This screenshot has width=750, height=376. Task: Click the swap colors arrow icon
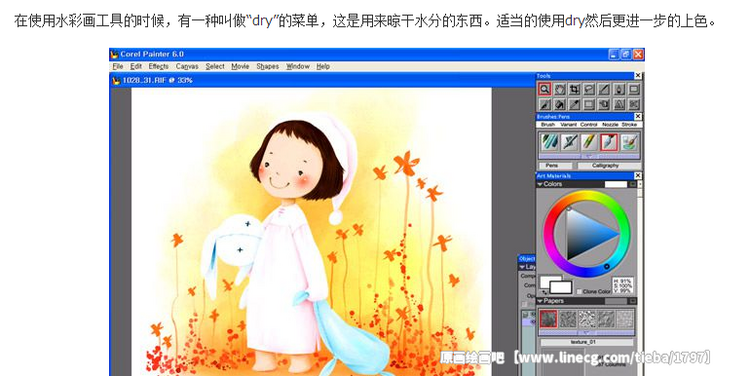click(x=545, y=291)
